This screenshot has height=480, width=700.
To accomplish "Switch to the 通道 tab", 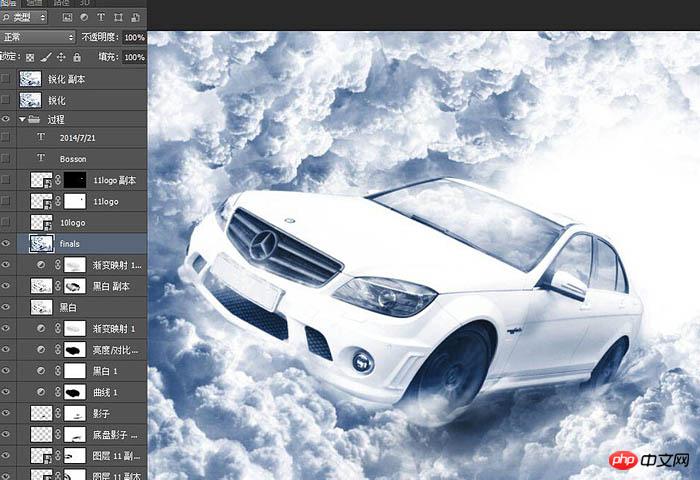I will coord(34,3).
